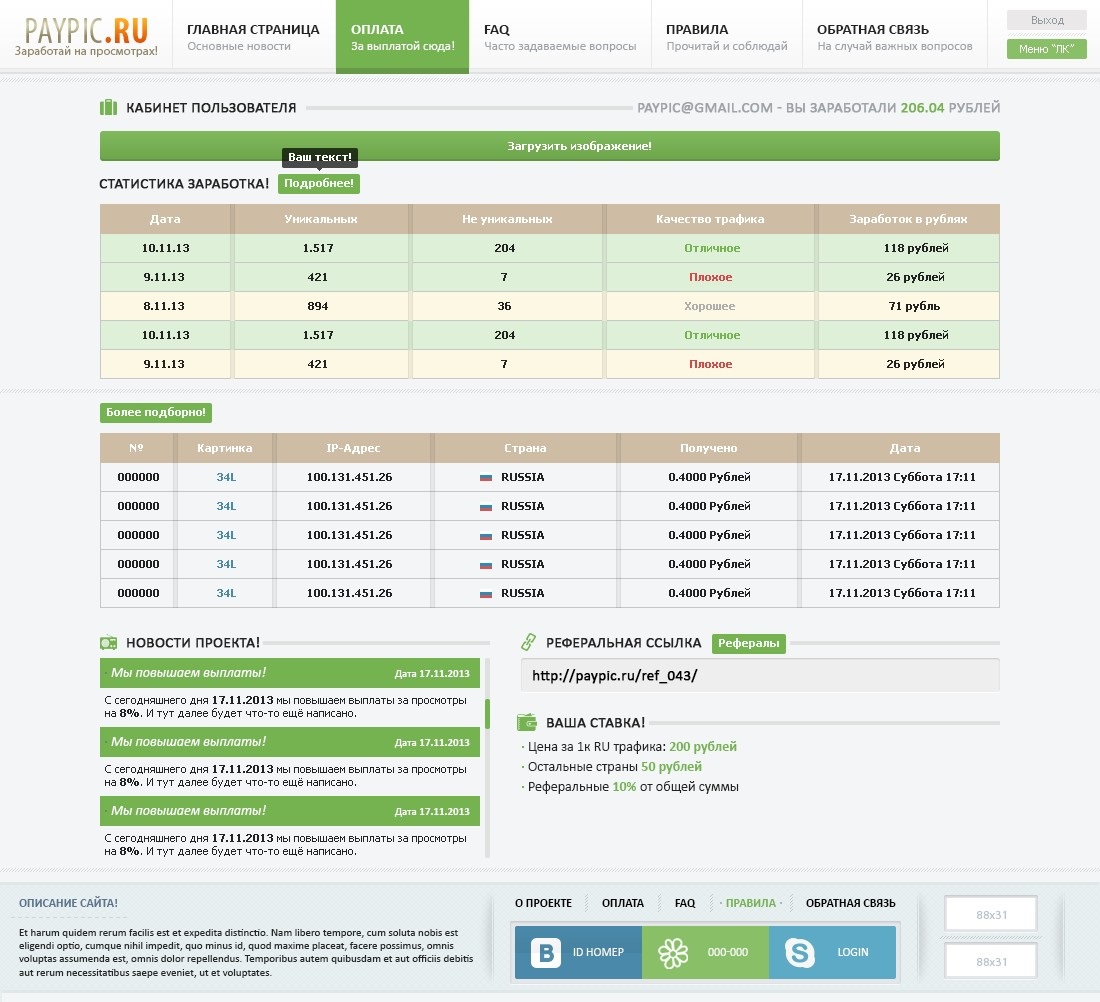Click the link icon beside Реферальная ссылка
Screen dimensions: 1100x1002
click(528, 643)
